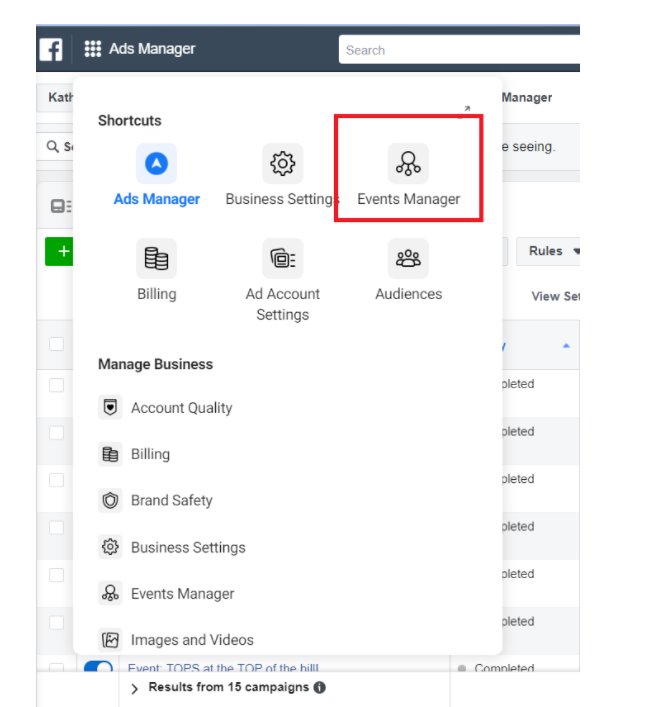
Task: Select Account Quality in Manage Business
Action: [x=182, y=408]
